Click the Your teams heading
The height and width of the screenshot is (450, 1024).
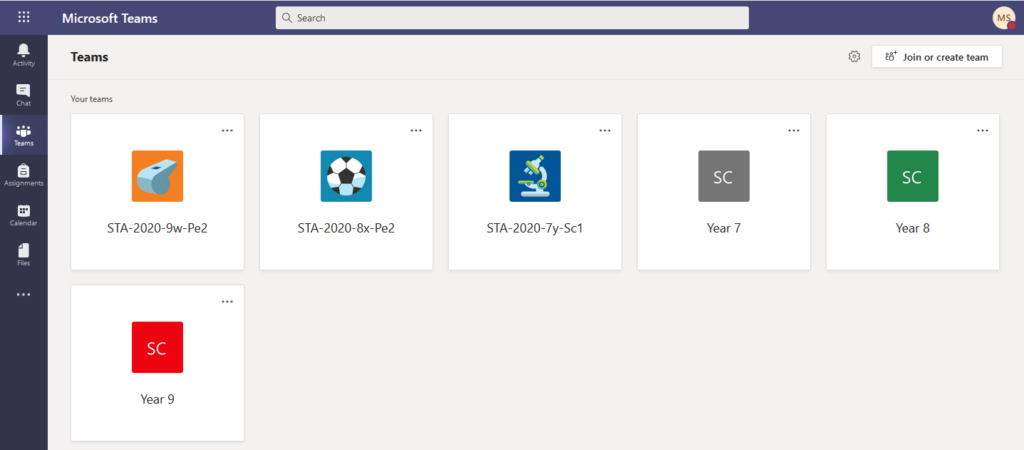[x=91, y=99]
